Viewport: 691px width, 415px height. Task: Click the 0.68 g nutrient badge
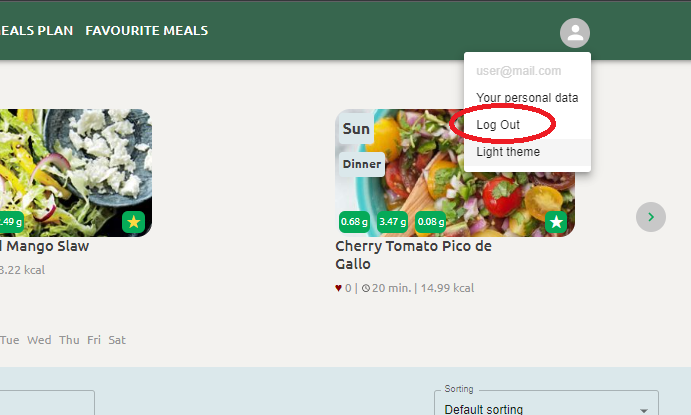pos(354,222)
